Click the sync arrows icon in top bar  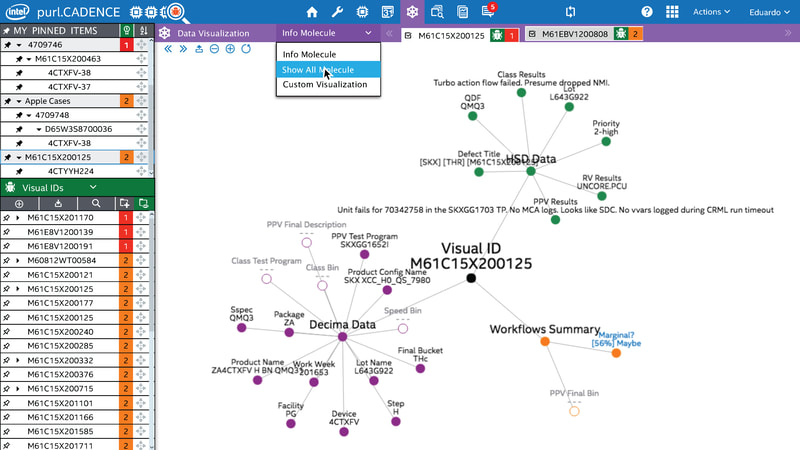570,12
